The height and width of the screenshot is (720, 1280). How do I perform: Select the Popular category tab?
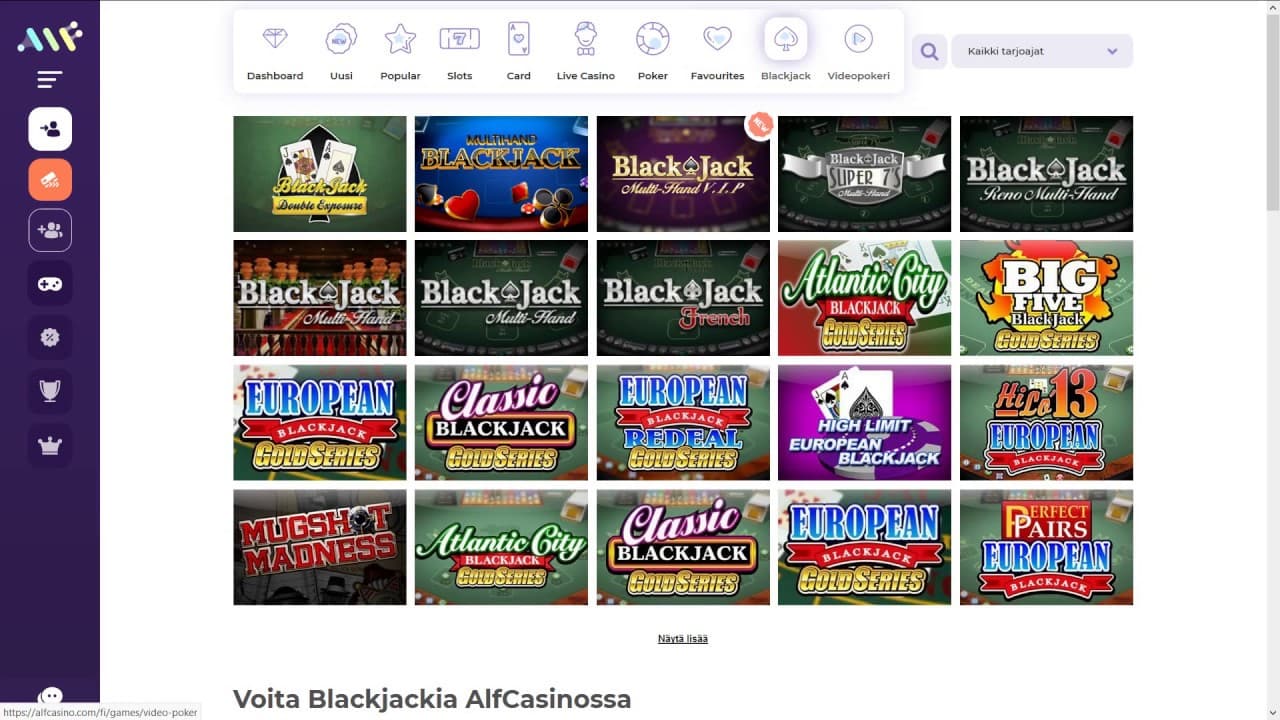[x=400, y=52]
